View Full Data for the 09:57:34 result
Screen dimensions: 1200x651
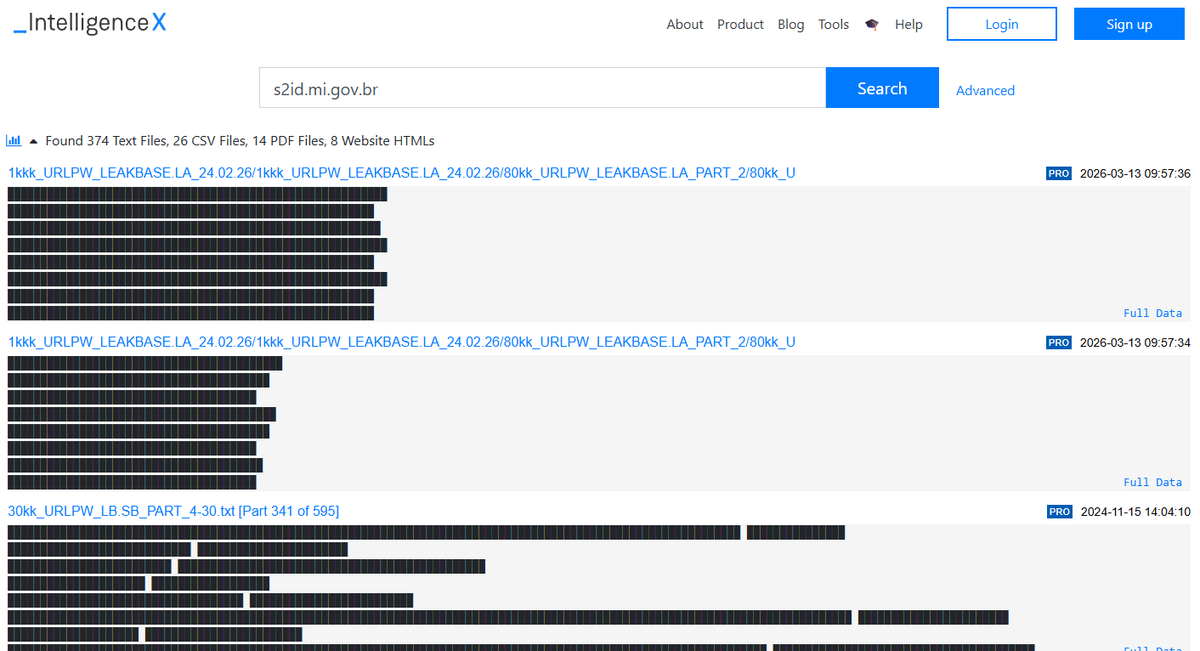tap(1153, 482)
